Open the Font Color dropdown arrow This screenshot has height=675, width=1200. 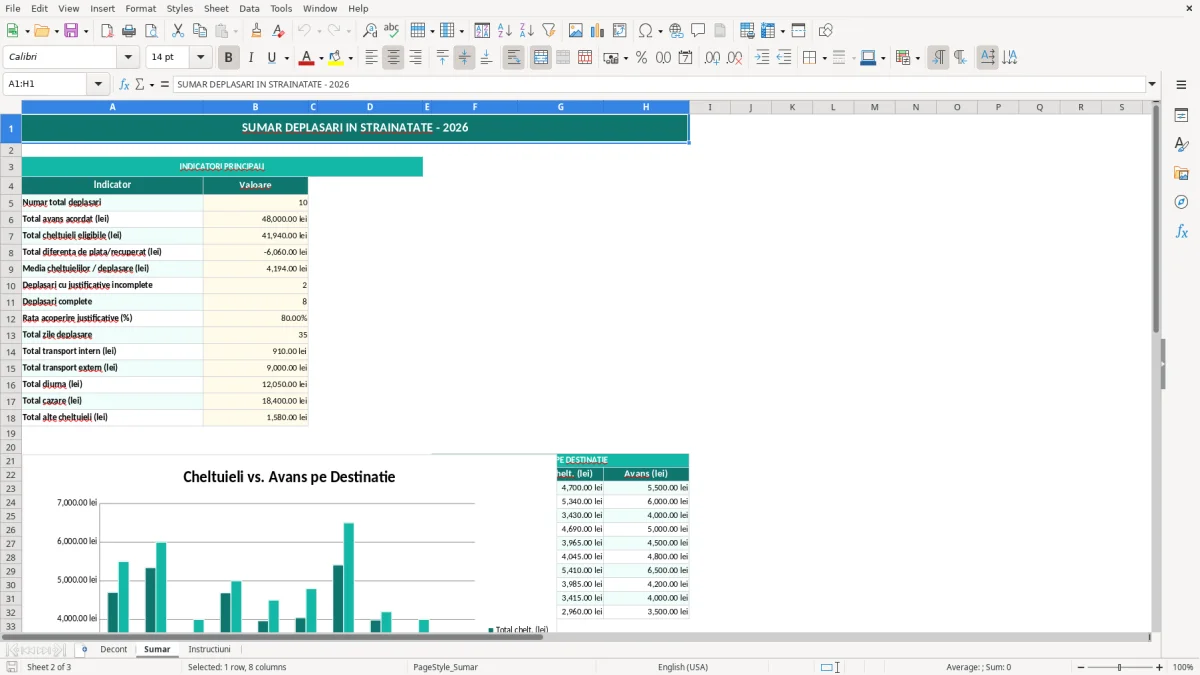tap(321, 58)
